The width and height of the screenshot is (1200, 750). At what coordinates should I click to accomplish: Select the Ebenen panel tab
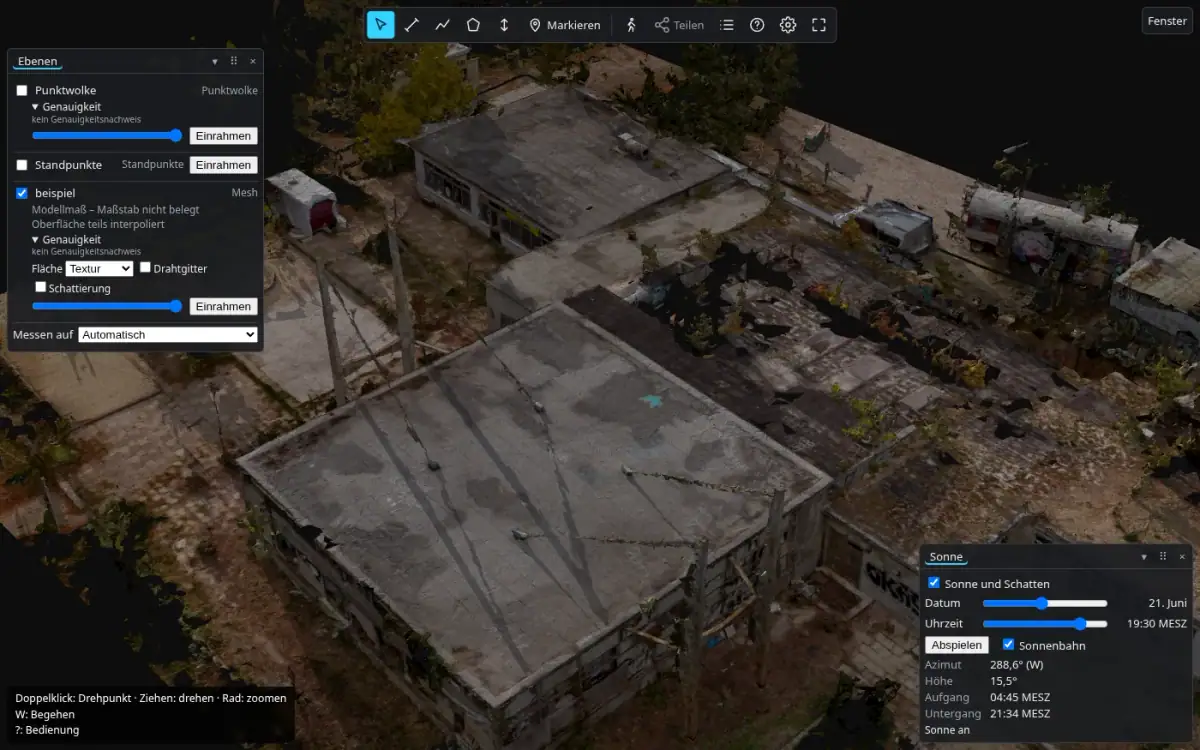[37, 62]
